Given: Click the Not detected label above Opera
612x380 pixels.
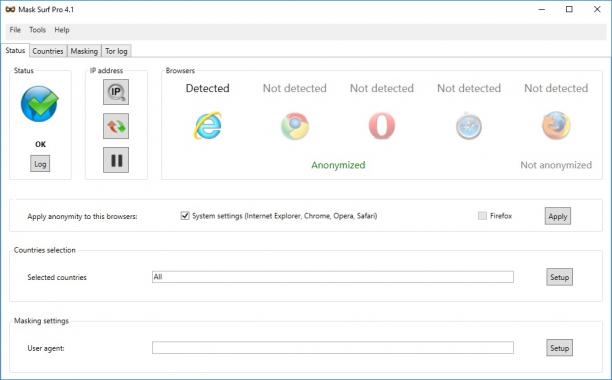Looking at the screenshot, I should coord(382,88).
